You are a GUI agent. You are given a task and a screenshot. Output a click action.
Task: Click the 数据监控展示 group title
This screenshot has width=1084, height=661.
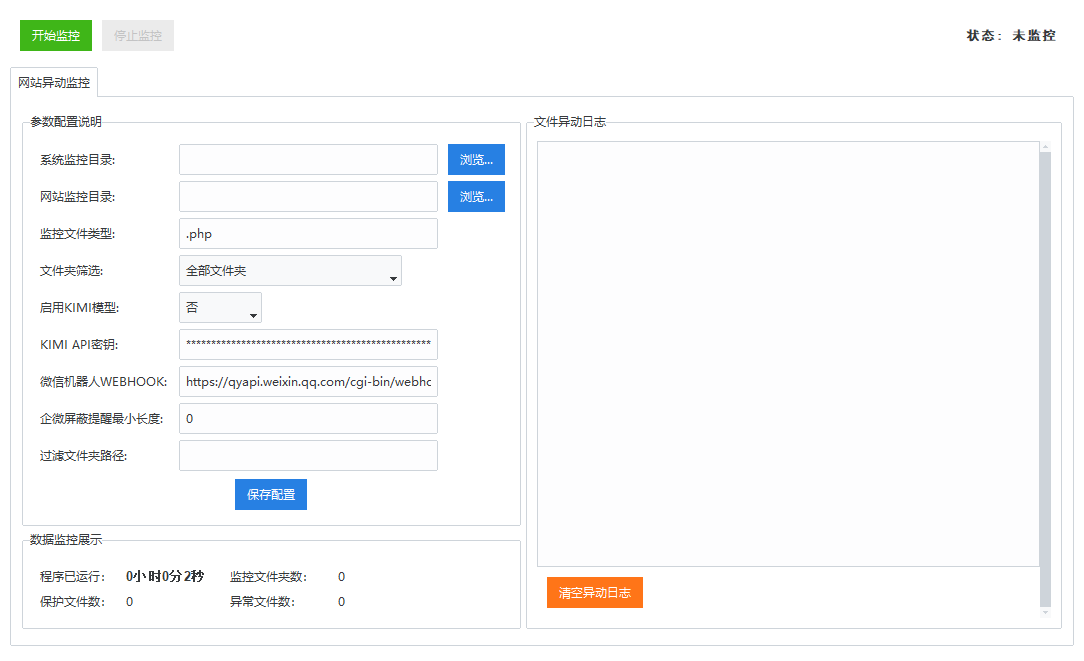(66, 539)
